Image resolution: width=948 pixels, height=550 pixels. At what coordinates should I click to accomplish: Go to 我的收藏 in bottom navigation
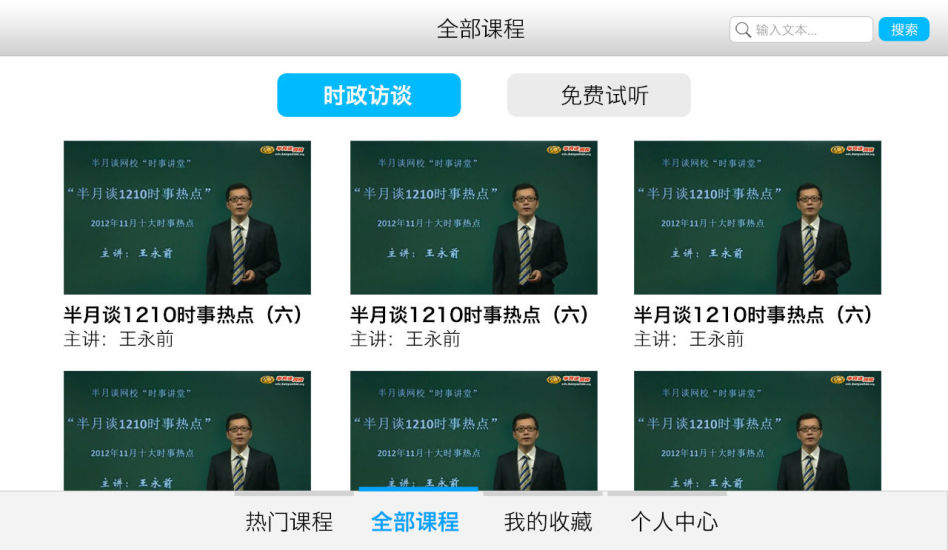tap(547, 521)
